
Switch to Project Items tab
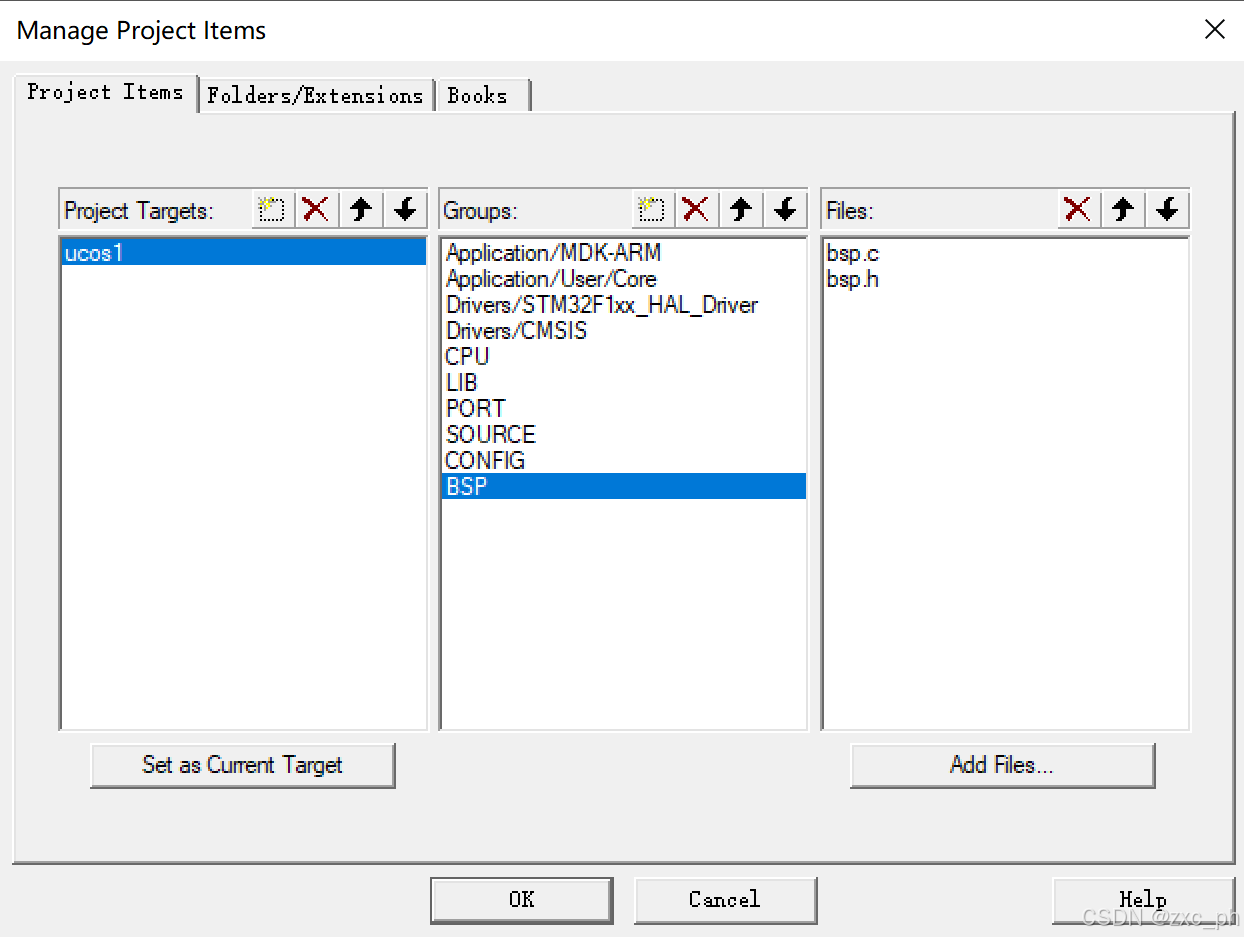106,92
